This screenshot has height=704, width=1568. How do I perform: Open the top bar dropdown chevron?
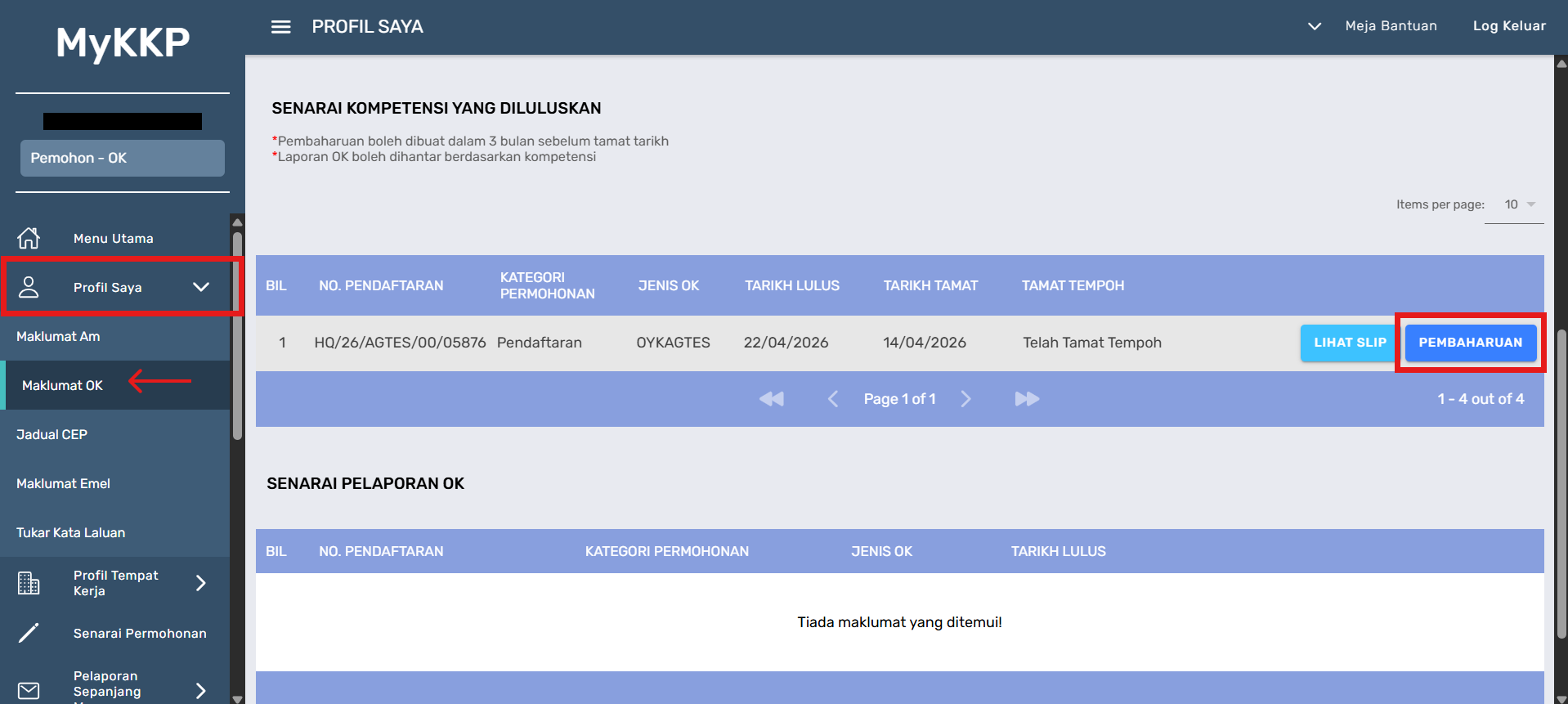point(1314,26)
